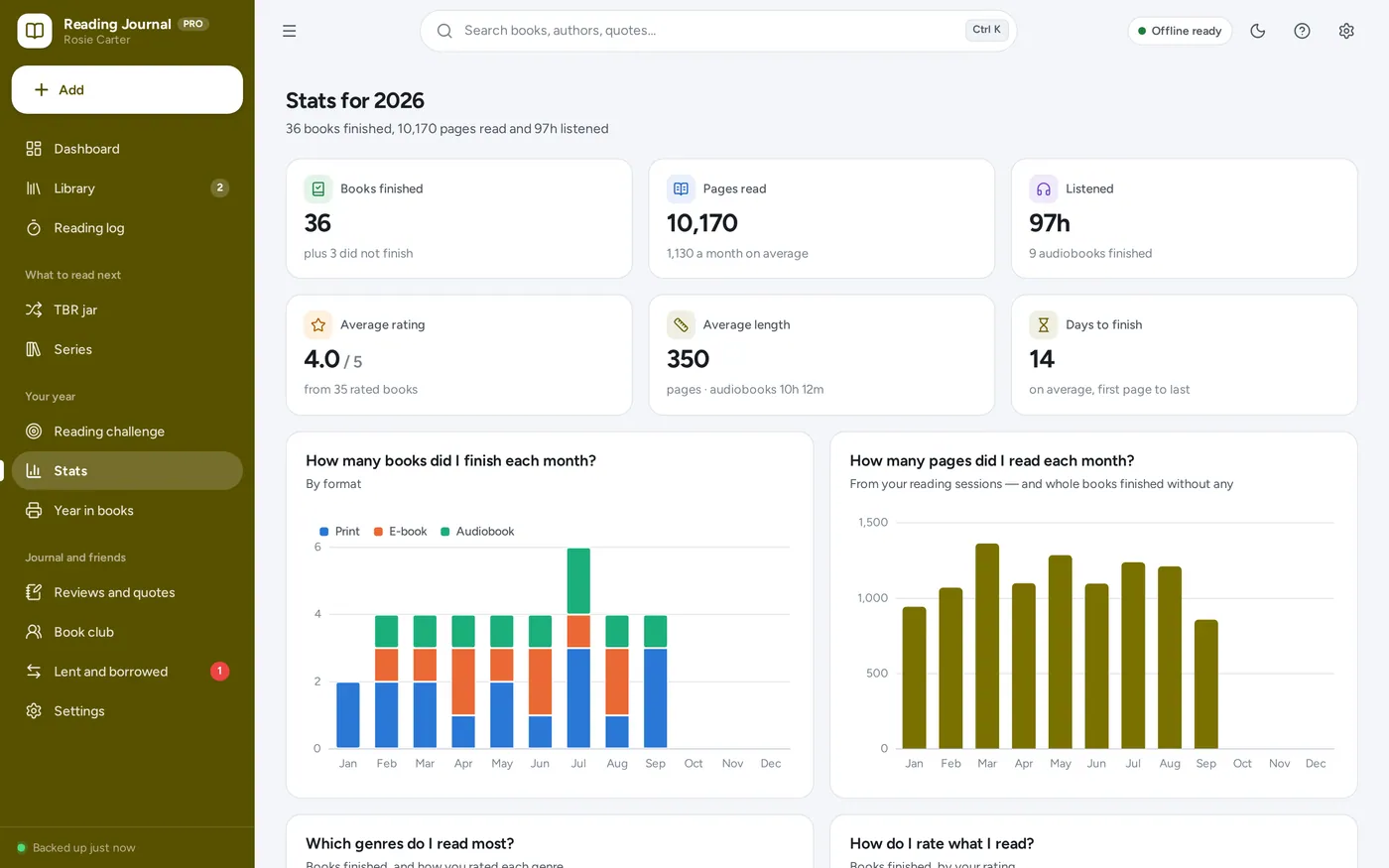The height and width of the screenshot is (868, 1389).
Task: Click the Average rating star icon
Action: [318, 324]
